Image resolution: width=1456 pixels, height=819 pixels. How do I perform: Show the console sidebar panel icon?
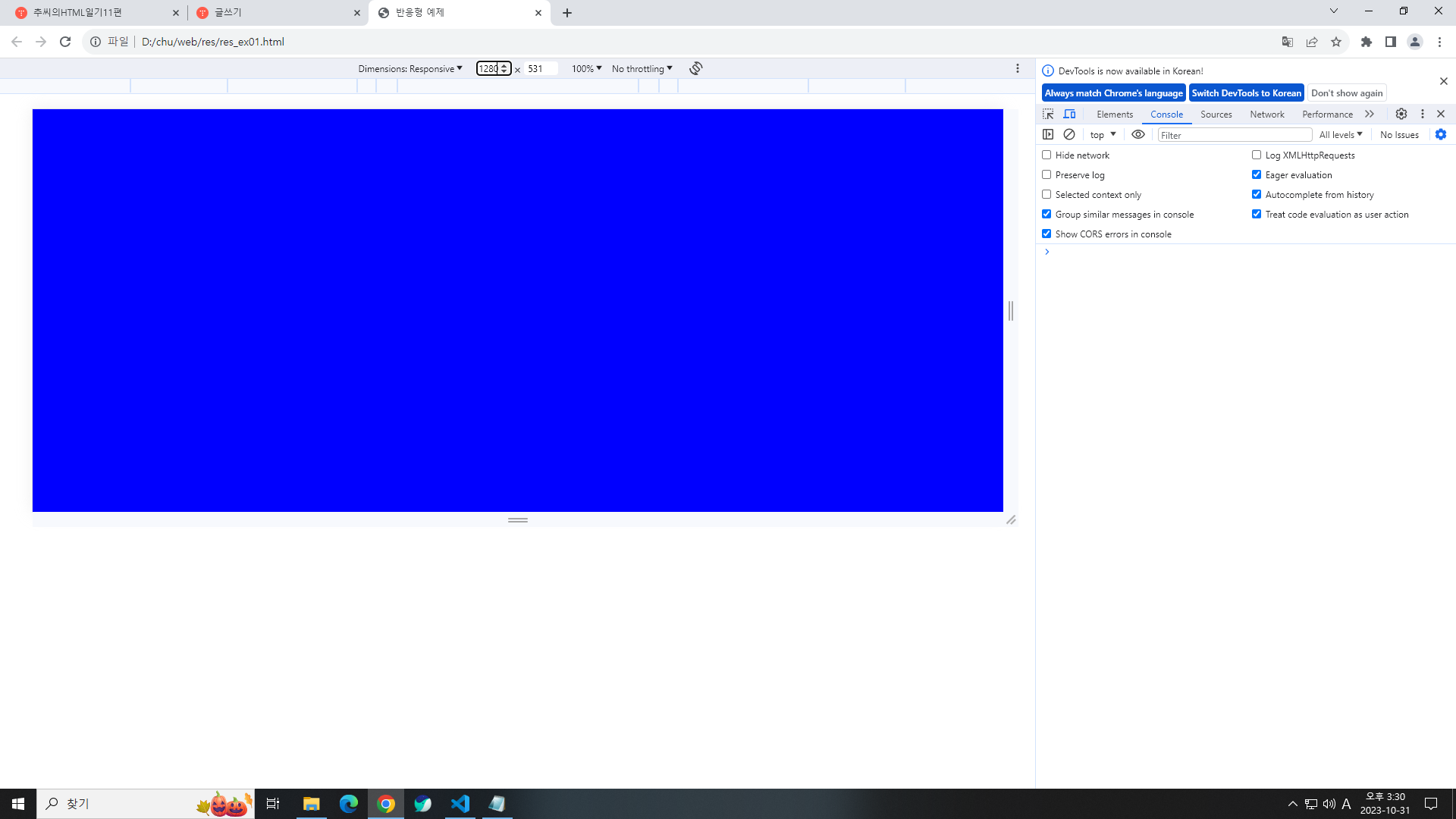tap(1048, 134)
